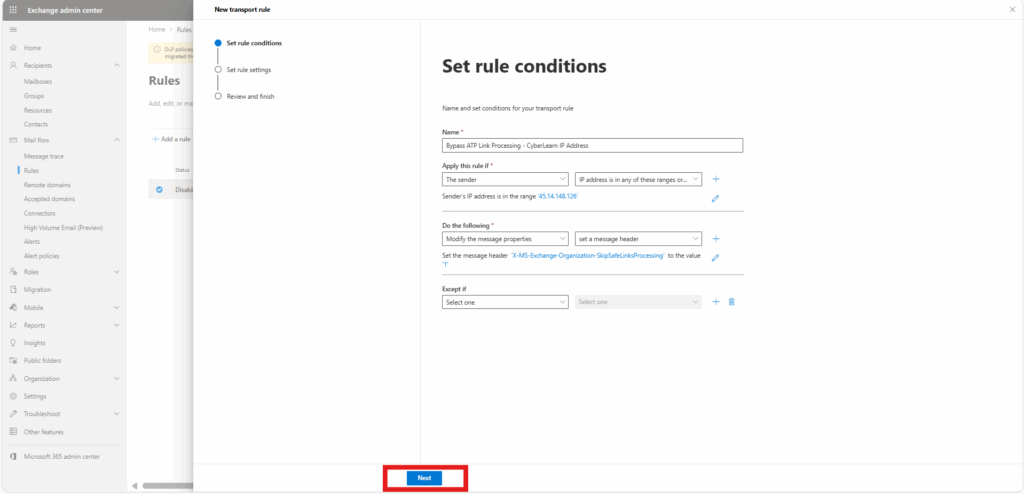Edit message header value pencil icon
1024x494 pixels.
[715, 258]
